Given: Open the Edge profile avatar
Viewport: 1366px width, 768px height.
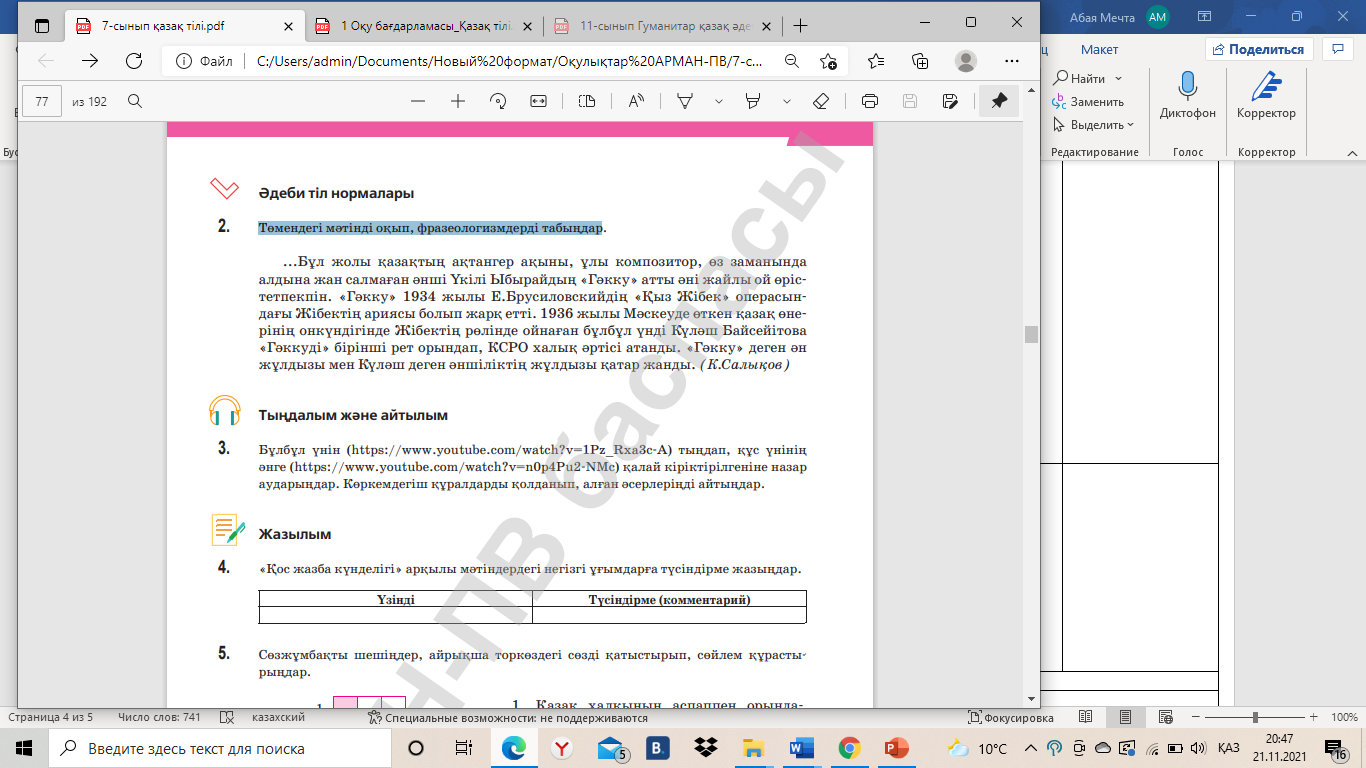Looking at the screenshot, I should click(x=965, y=61).
